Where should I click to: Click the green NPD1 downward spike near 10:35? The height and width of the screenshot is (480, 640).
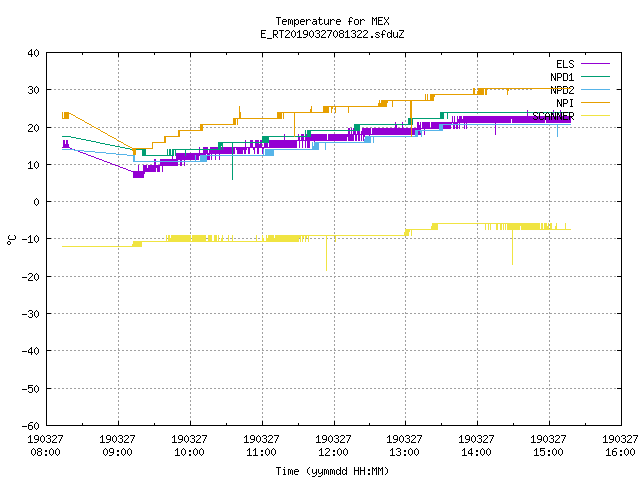pyautogui.click(x=233, y=163)
